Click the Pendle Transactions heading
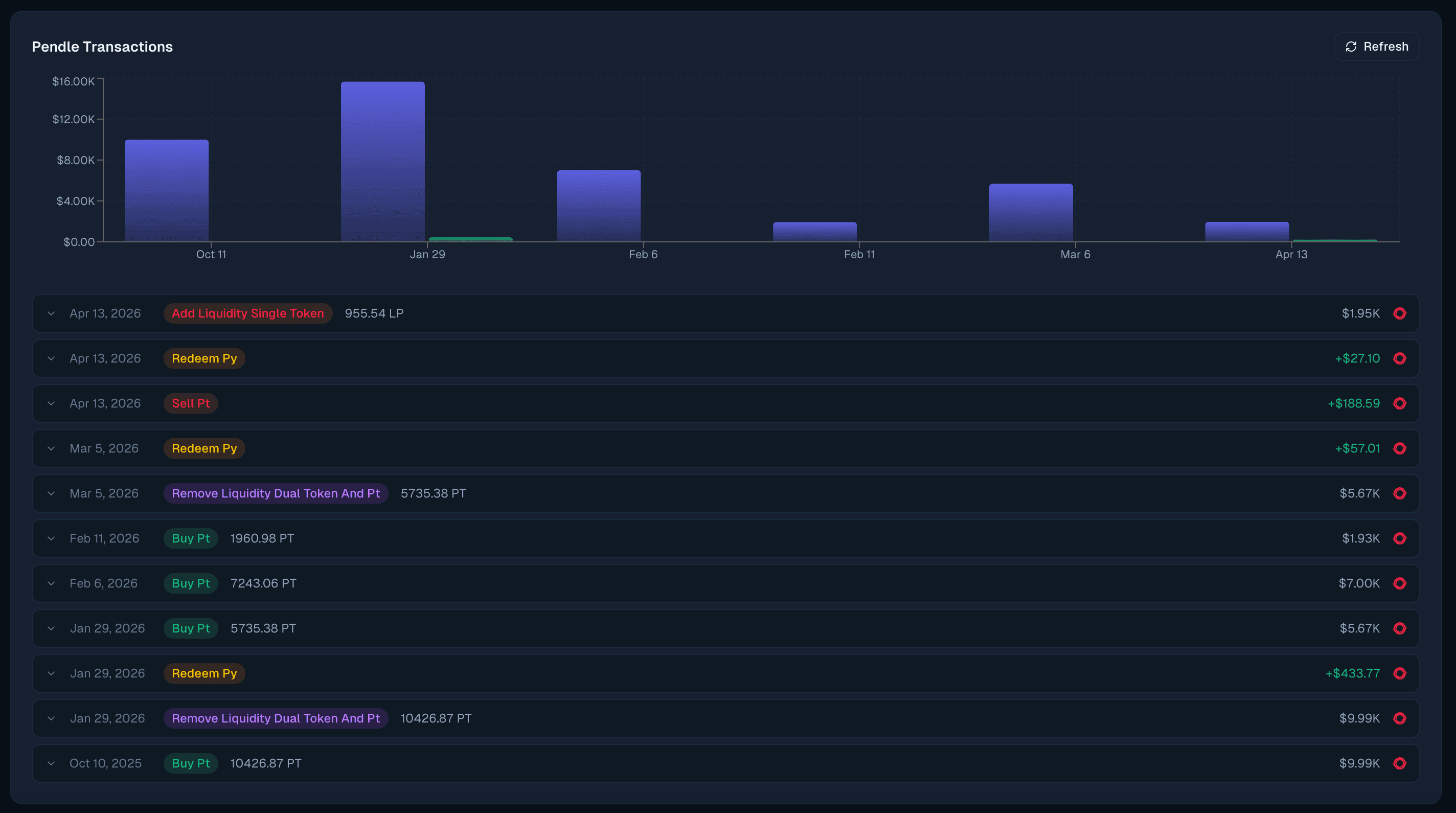This screenshot has height=813, width=1456. [102, 47]
